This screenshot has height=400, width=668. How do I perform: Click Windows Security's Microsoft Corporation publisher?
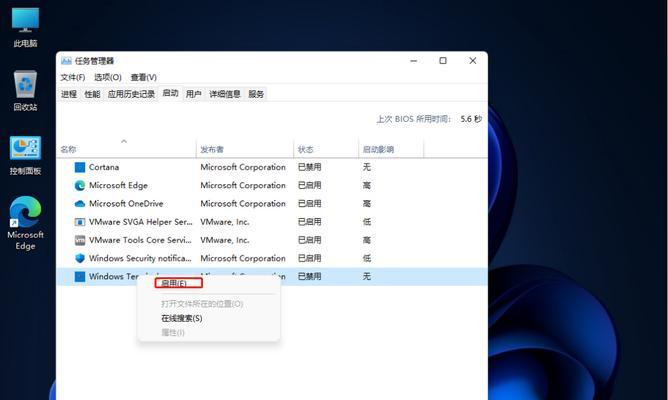point(243,258)
